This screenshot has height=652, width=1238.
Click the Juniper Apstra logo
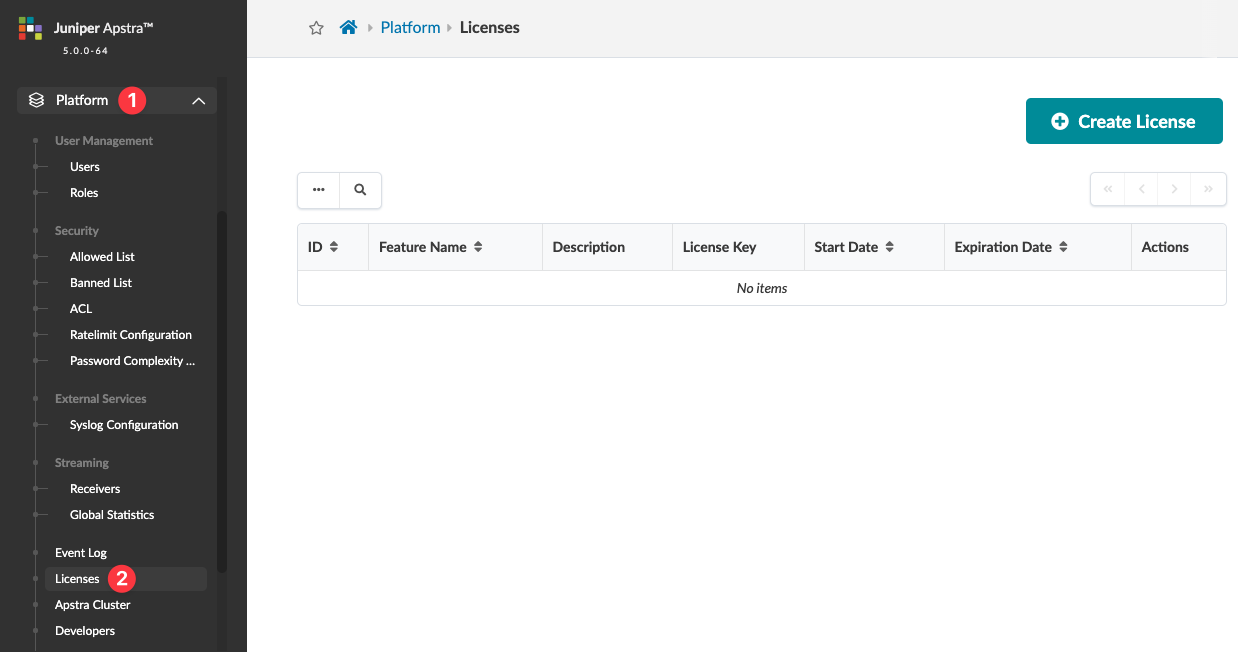pos(30,28)
